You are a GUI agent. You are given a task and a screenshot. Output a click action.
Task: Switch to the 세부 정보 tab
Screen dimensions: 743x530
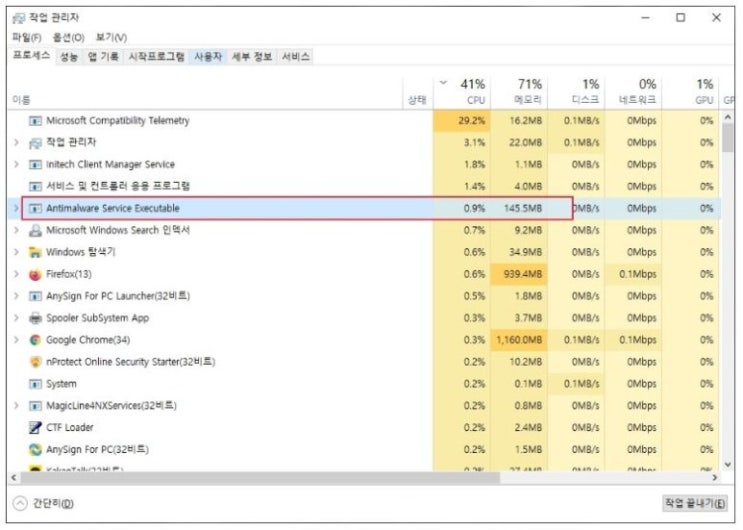click(x=252, y=57)
